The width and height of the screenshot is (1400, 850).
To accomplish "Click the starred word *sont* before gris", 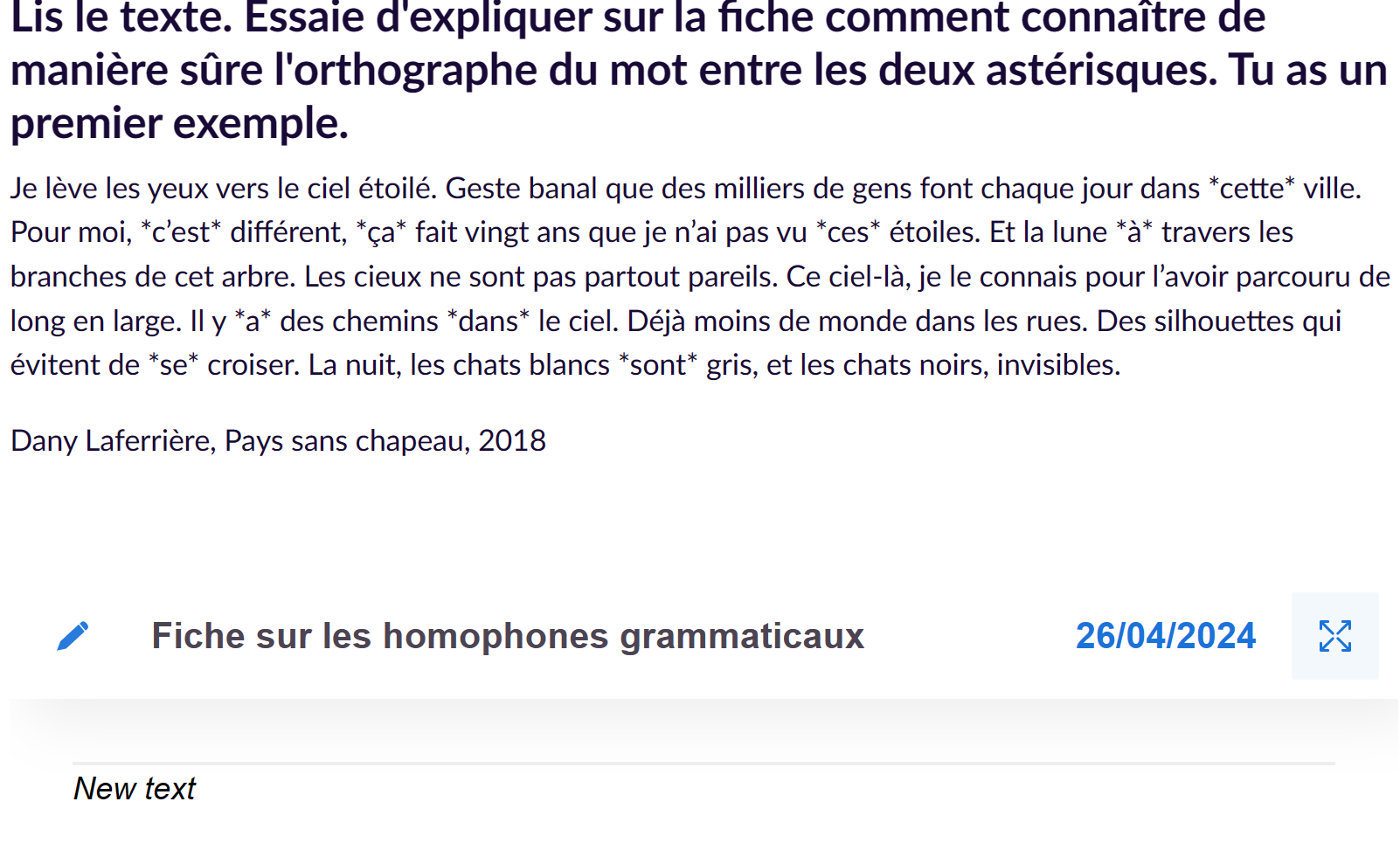I will pyautogui.click(x=658, y=365).
